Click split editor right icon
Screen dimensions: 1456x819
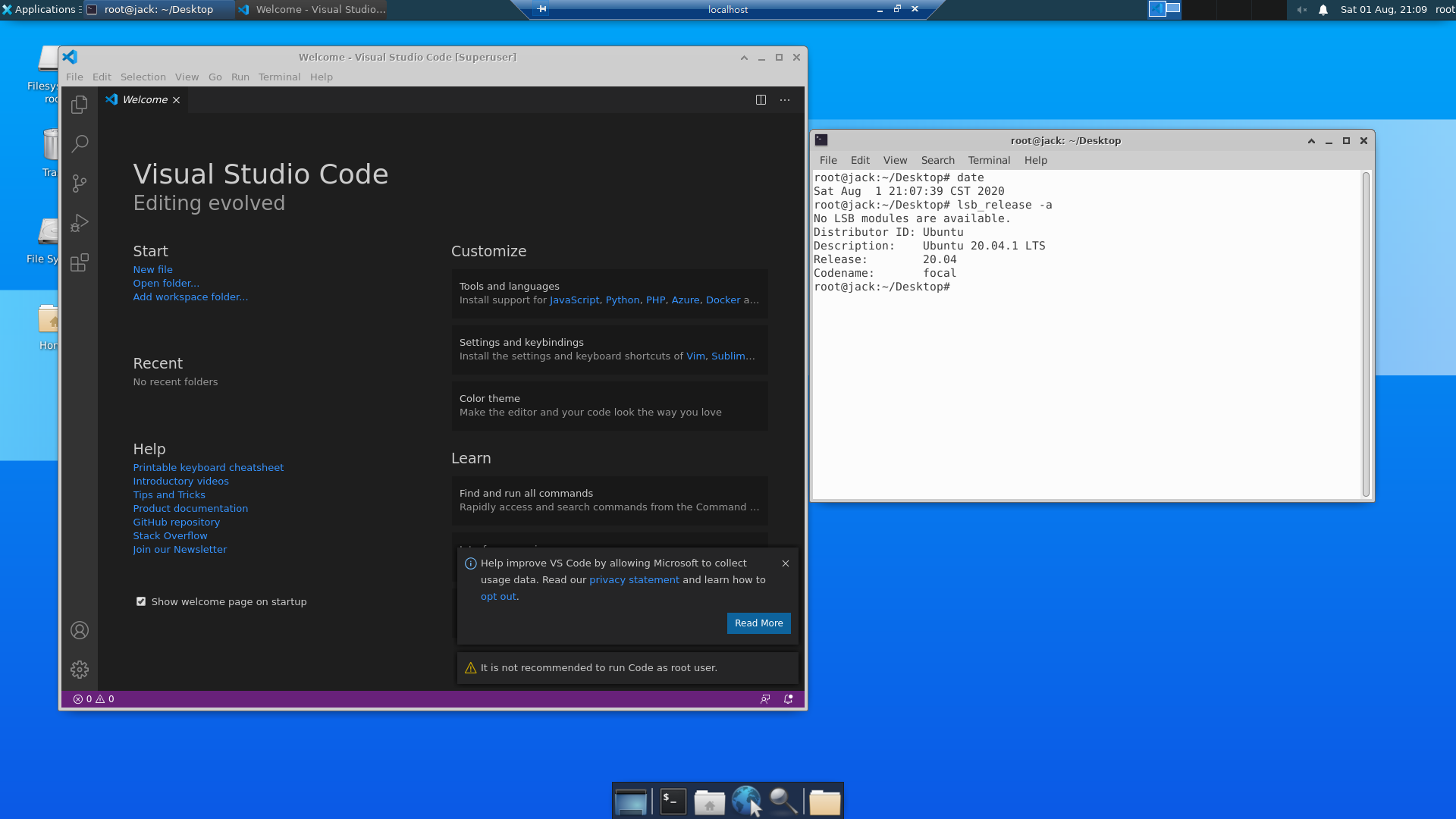coord(761,100)
